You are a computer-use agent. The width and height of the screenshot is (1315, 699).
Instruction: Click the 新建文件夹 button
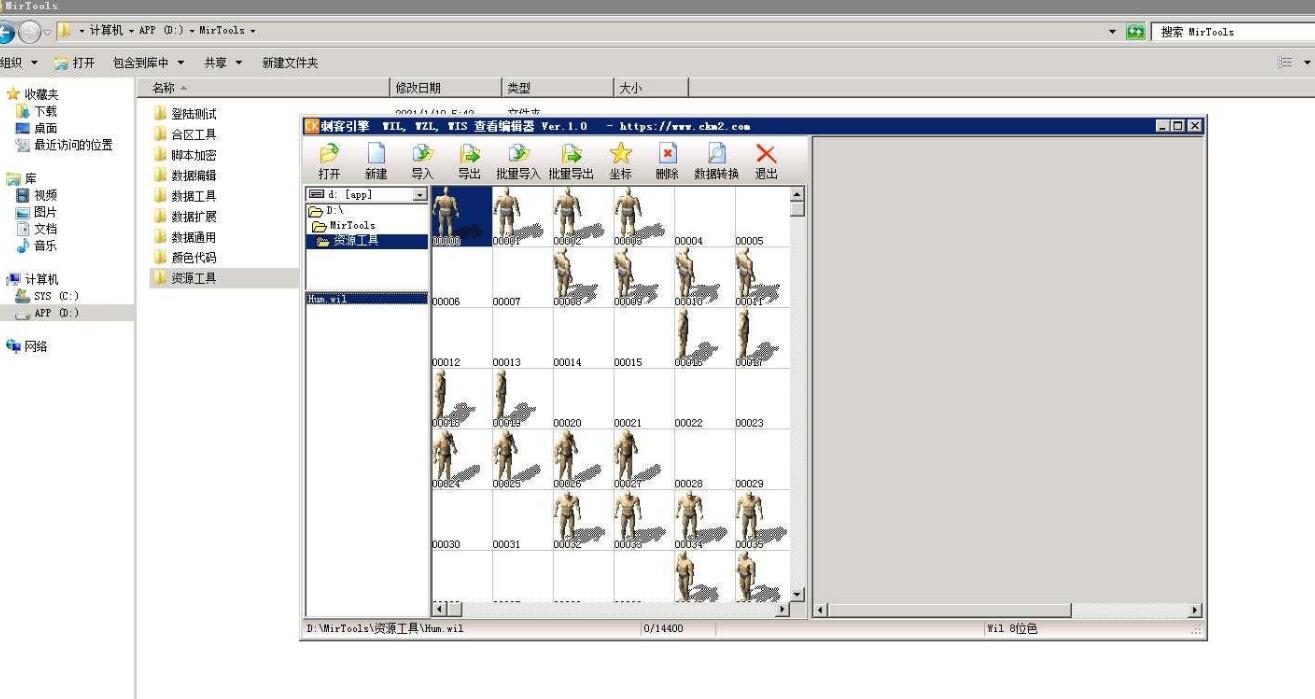(x=290, y=63)
